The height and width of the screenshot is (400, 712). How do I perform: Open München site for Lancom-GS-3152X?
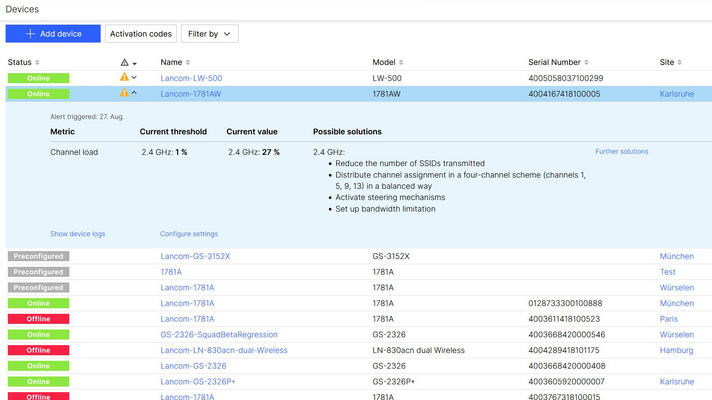pyautogui.click(x=677, y=256)
